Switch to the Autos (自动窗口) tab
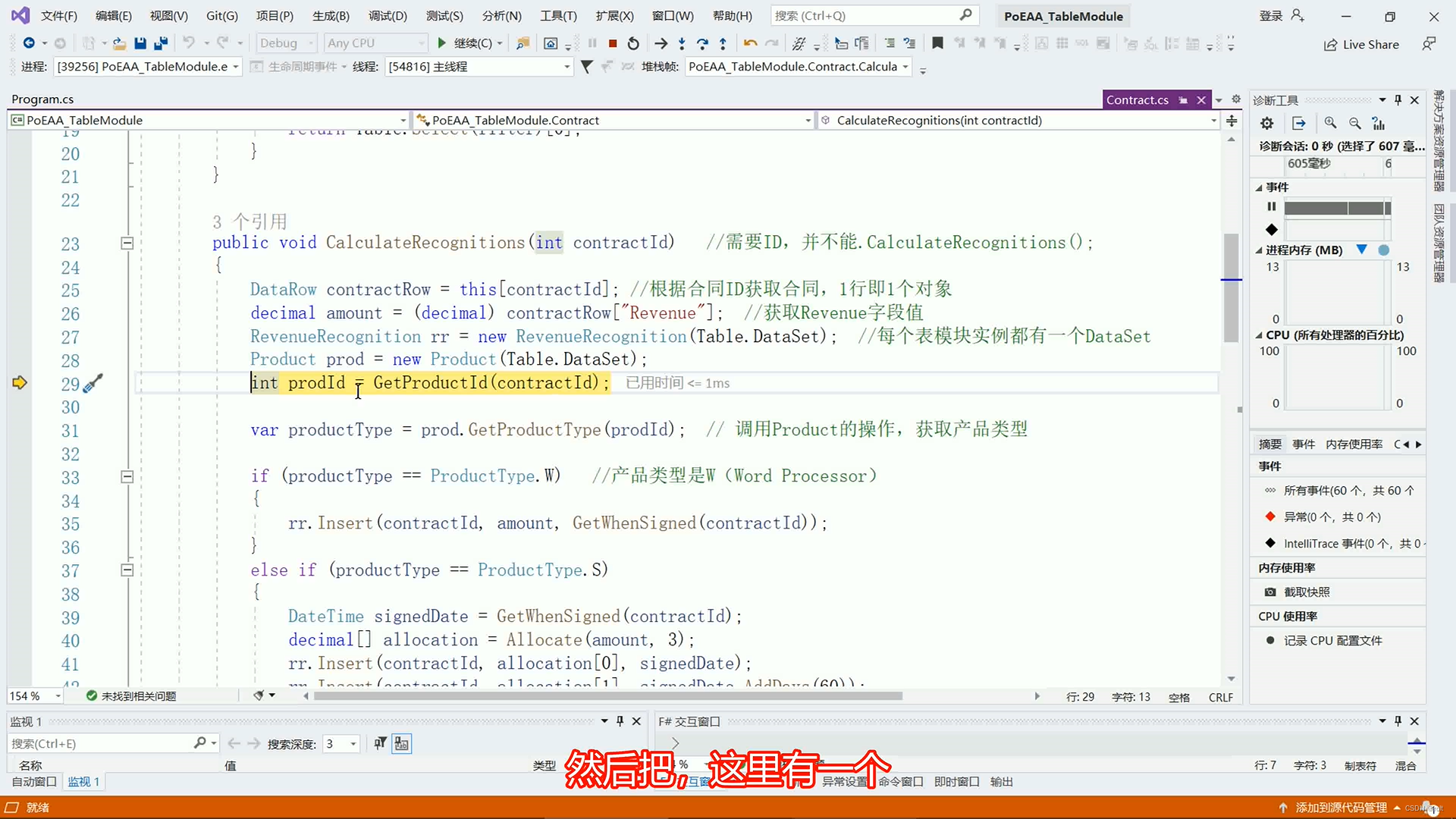The image size is (1456, 819). pos(34,782)
